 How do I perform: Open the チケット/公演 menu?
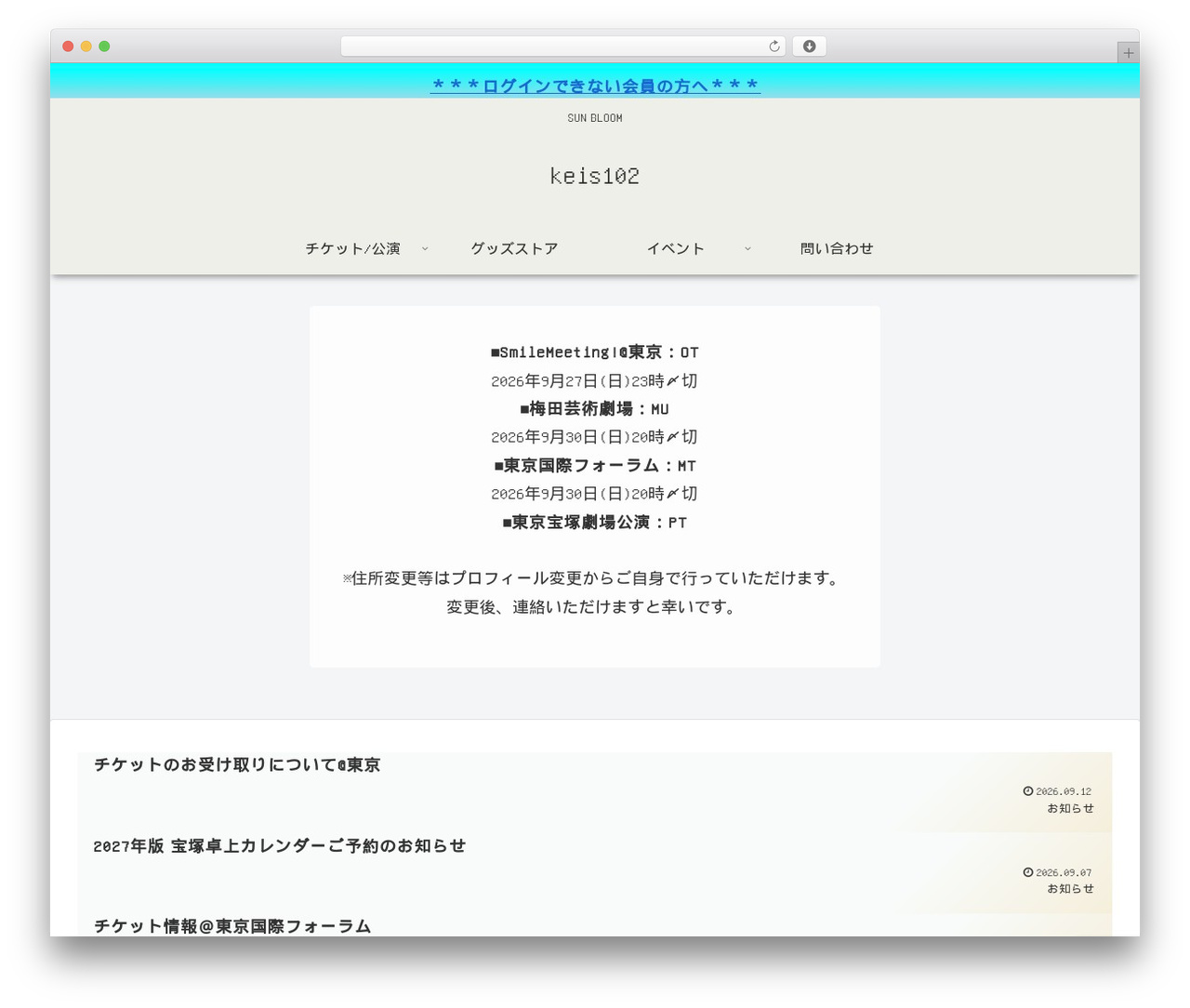[x=352, y=248]
